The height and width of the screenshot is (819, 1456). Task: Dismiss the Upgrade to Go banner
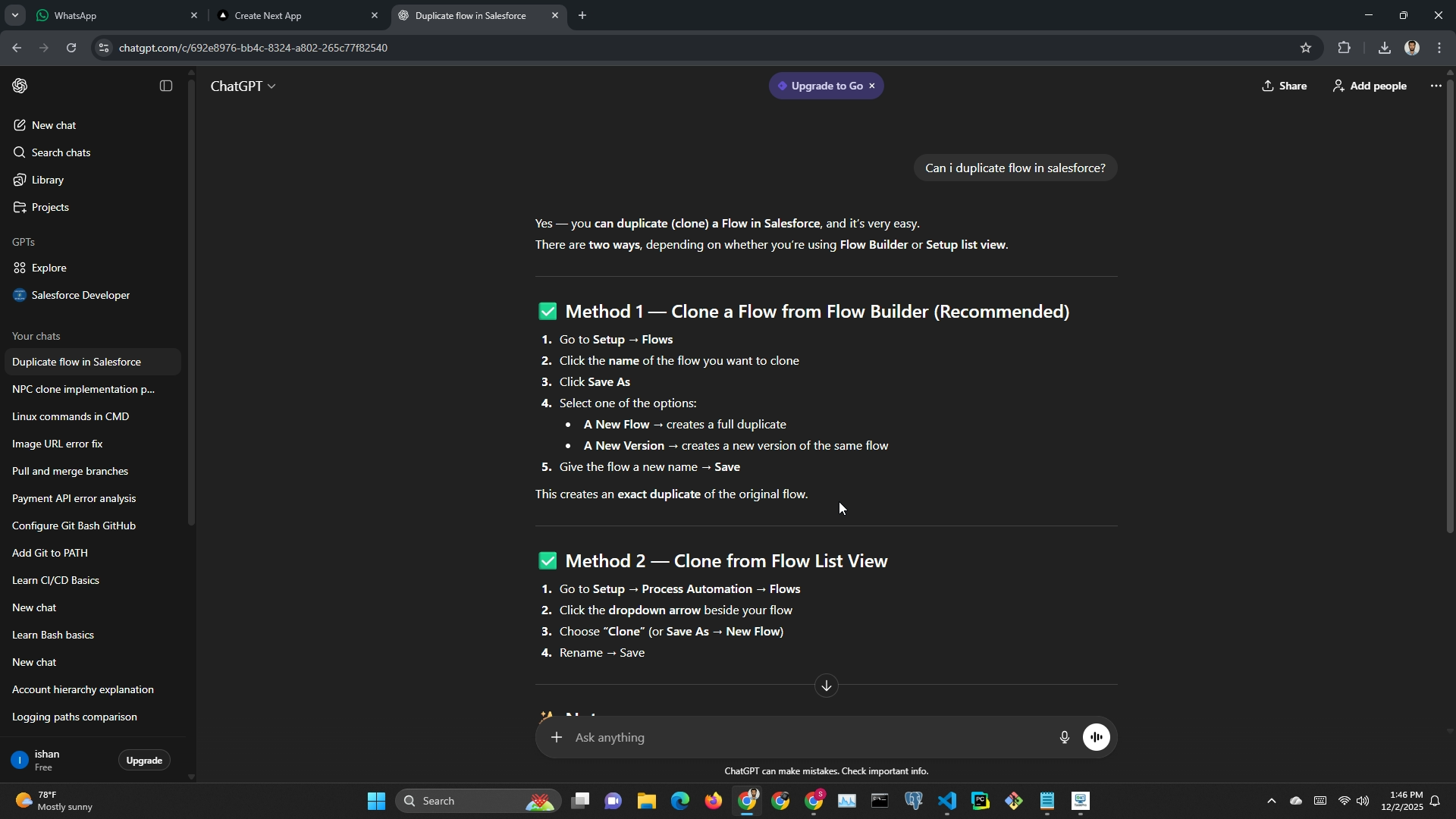(872, 86)
